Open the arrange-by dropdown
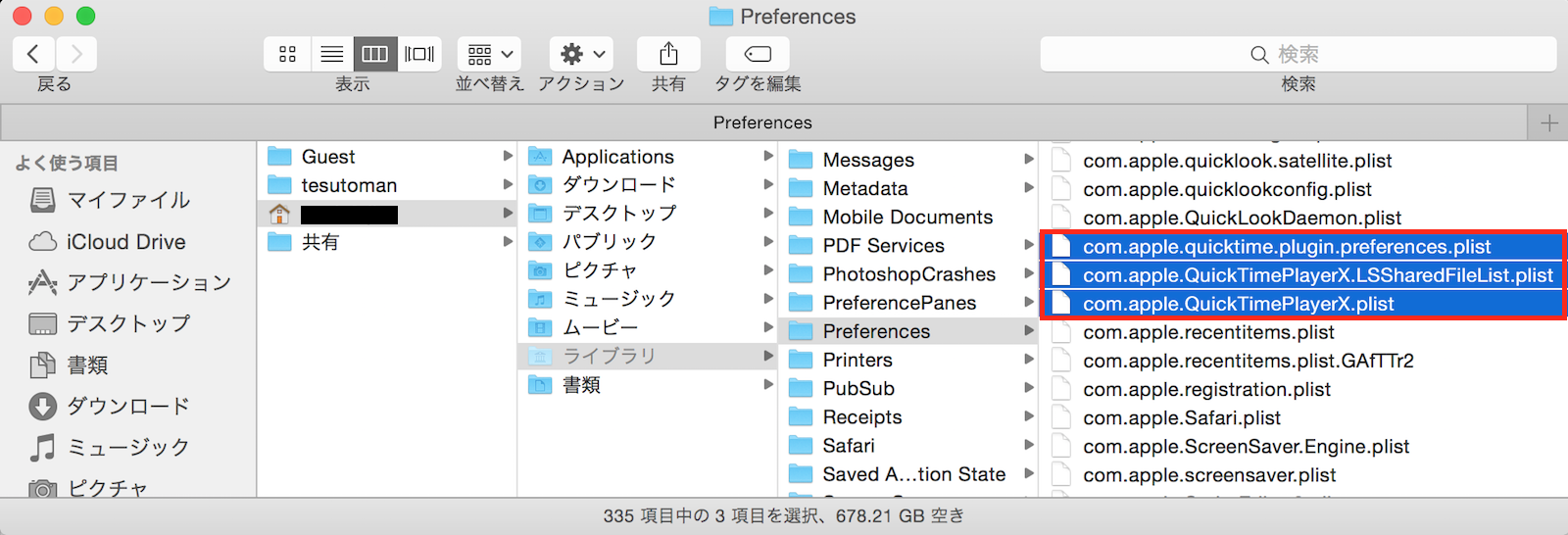Image resolution: width=1568 pixels, height=535 pixels. click(489, 54)
